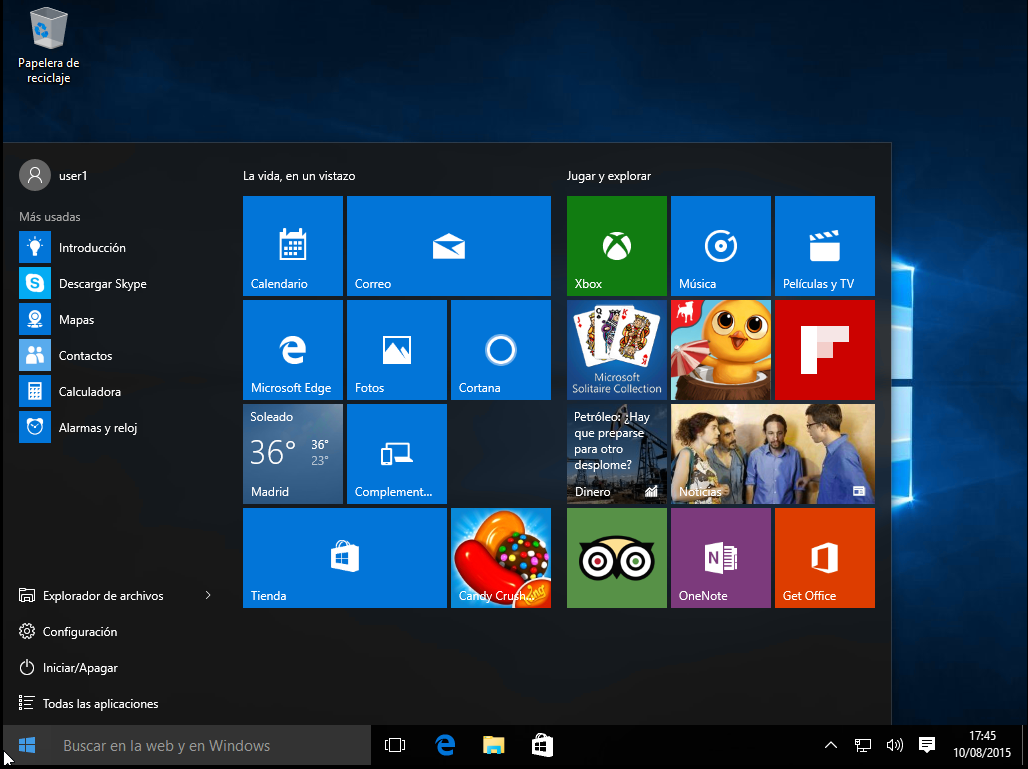The image size is (1028, 769).
Task: Open Iniciar/Apagar power options
Action: tap(80, 668)
